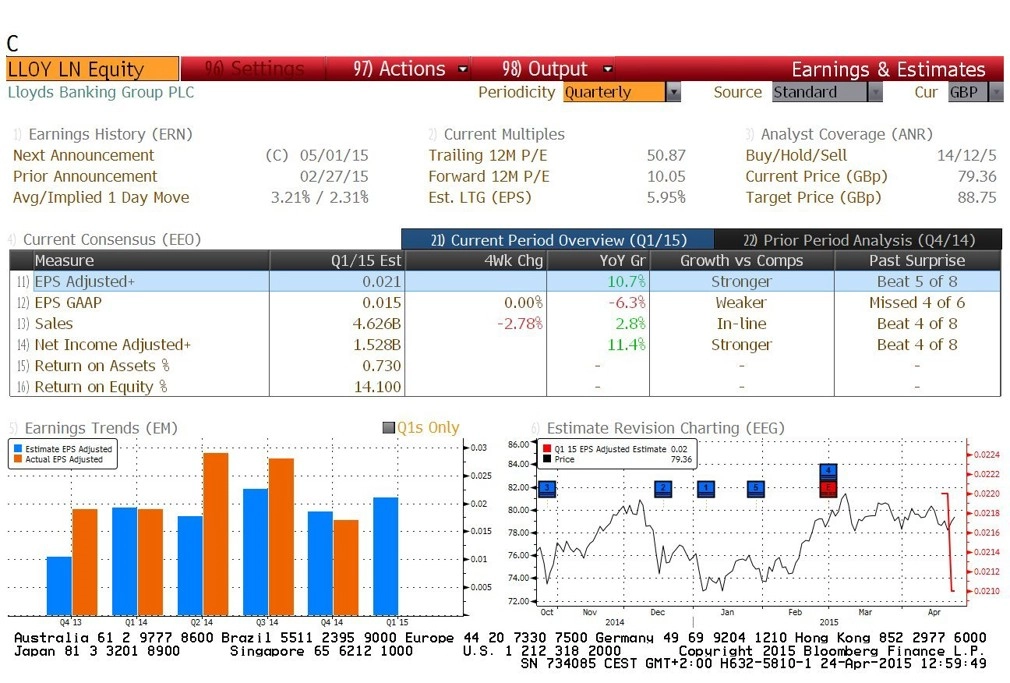Switch to Prior Period Analysis (Q4/14) tab

pyautogui.click(x=859, y=240)
